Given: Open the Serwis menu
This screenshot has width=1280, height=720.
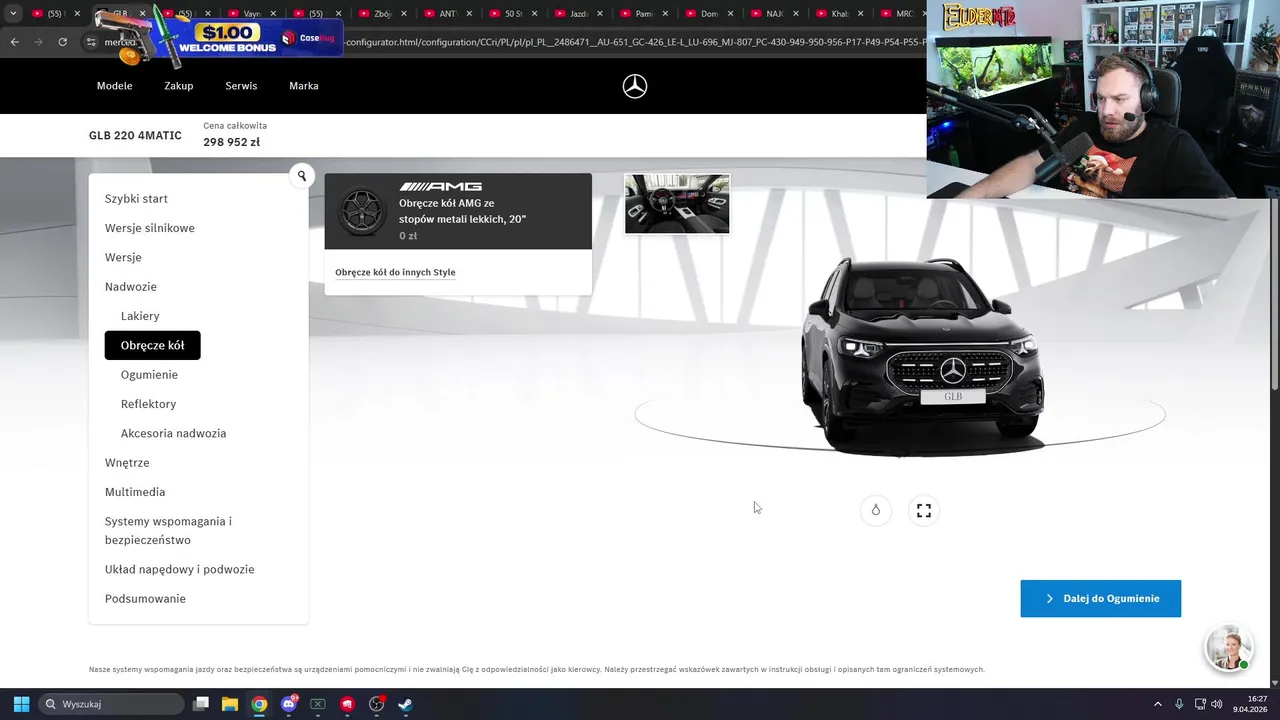Looking at the screenshot, I should 241,86.
